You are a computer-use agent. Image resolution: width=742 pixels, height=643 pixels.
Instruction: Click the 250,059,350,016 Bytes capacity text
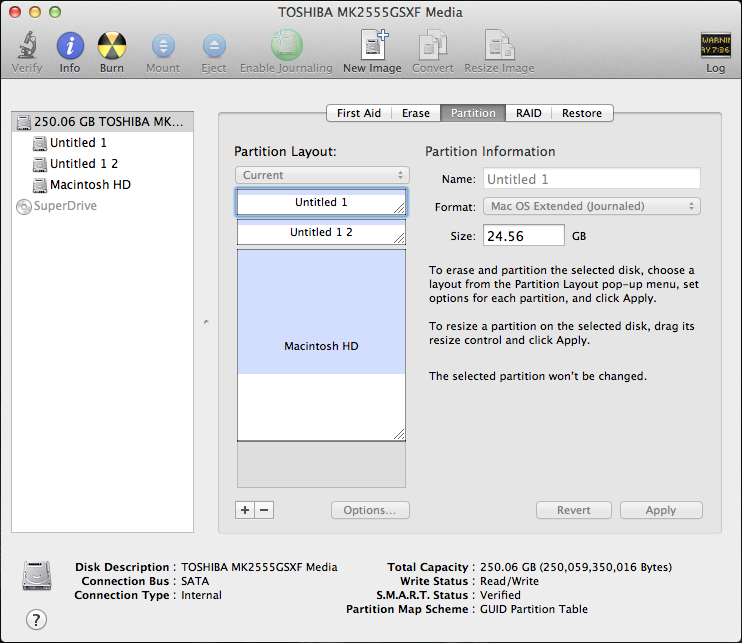606,567
